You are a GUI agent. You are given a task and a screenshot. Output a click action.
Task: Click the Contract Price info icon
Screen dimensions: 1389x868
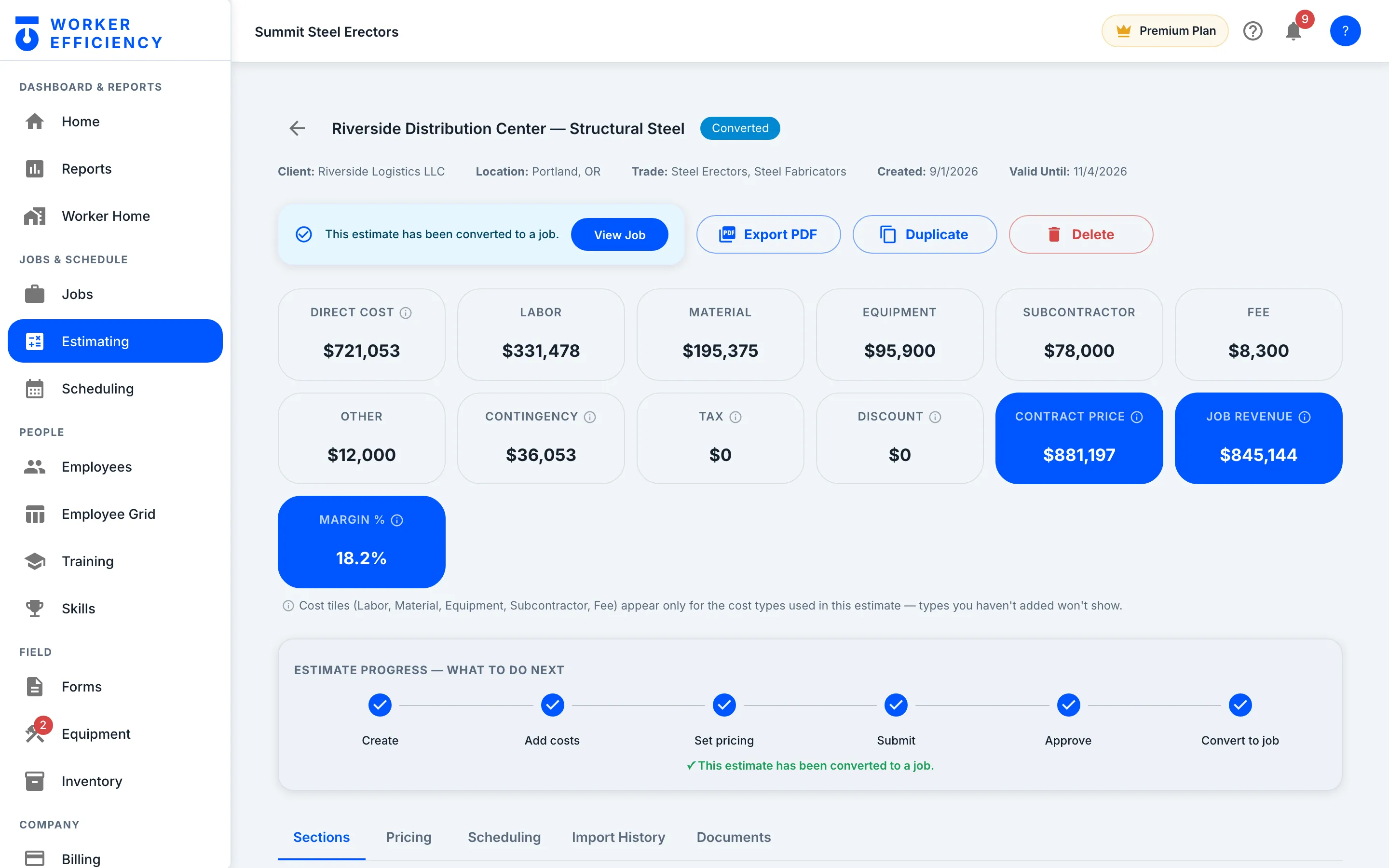click(1137, 417)
